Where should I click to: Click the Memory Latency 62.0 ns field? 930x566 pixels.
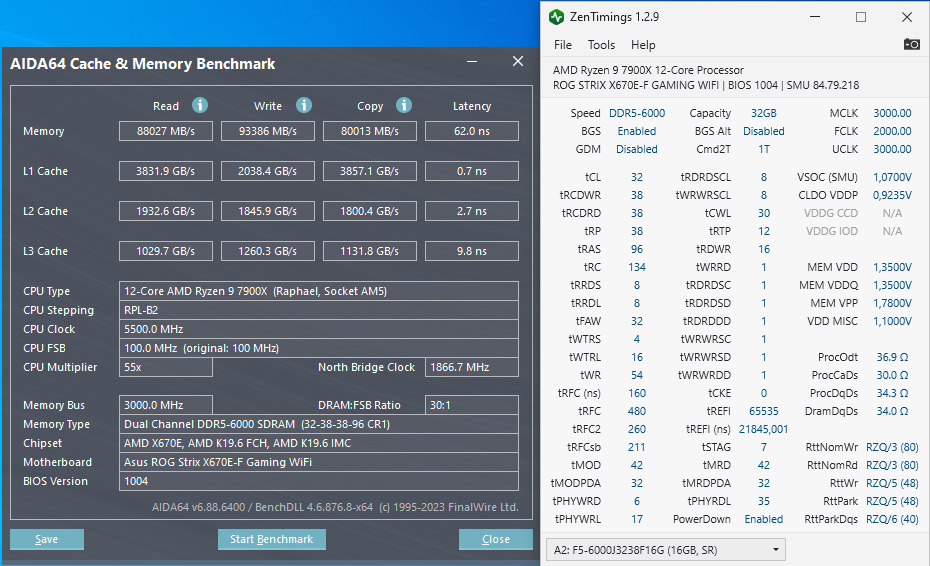tap(472, 131)
